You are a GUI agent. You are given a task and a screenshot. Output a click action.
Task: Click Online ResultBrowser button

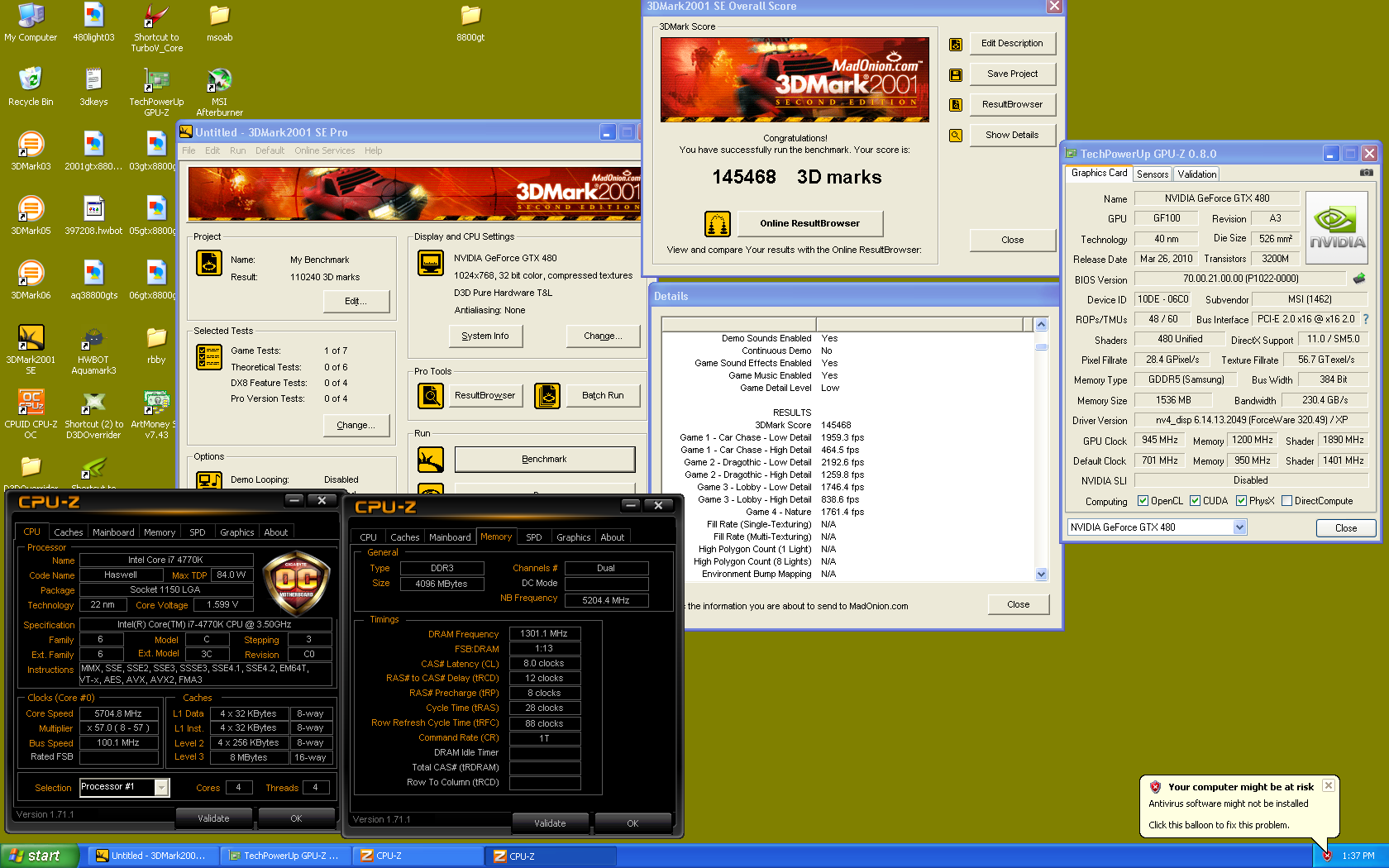[810, 223]
